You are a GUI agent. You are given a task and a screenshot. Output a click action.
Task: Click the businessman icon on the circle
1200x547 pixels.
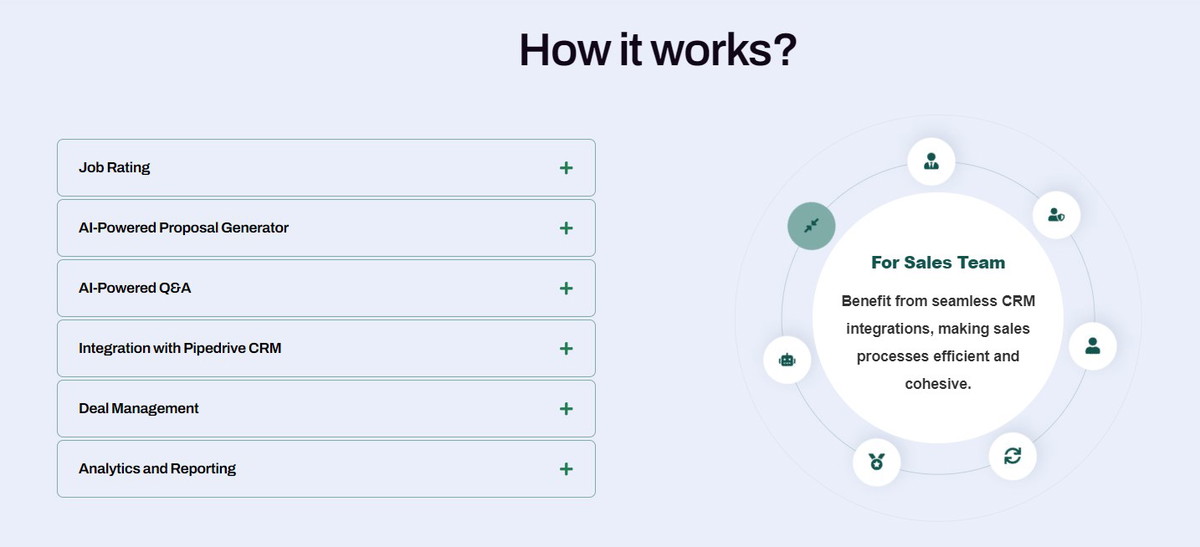pyautogui.click(x=931, y=161)
